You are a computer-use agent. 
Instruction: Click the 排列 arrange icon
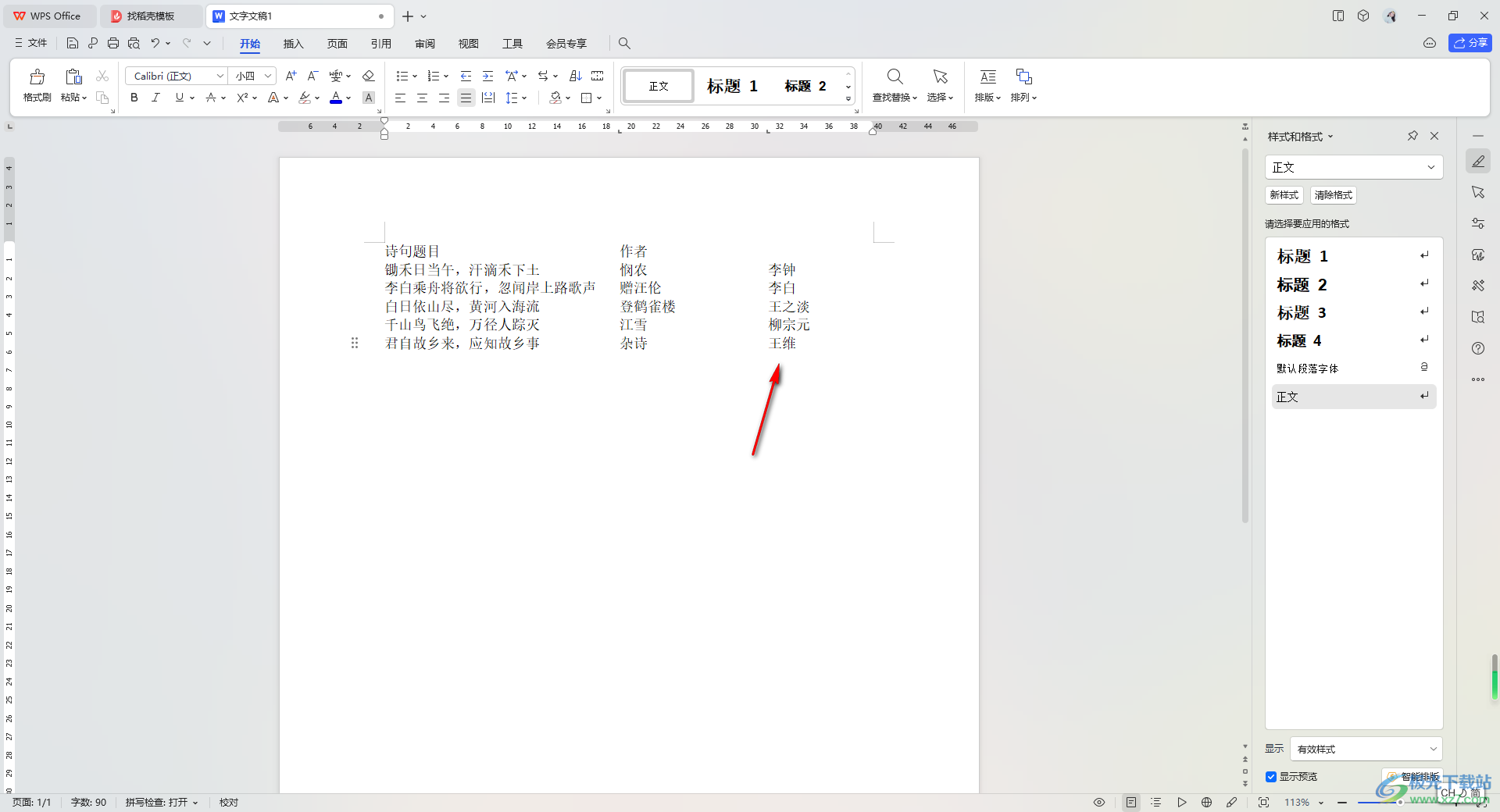(x=1023, y=77)
